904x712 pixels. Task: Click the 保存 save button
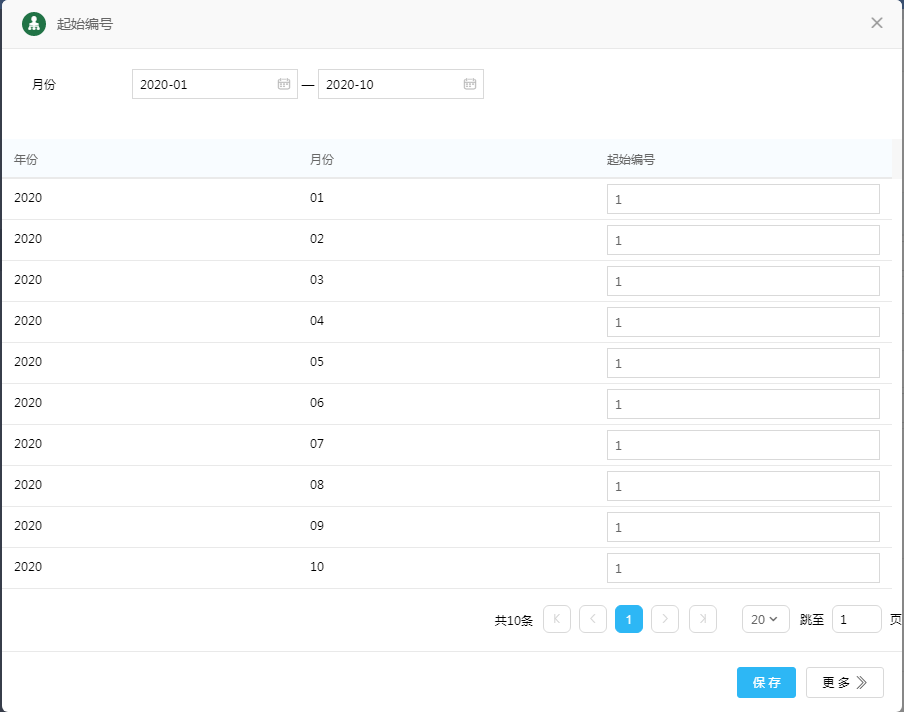click(x=766, y=682)
